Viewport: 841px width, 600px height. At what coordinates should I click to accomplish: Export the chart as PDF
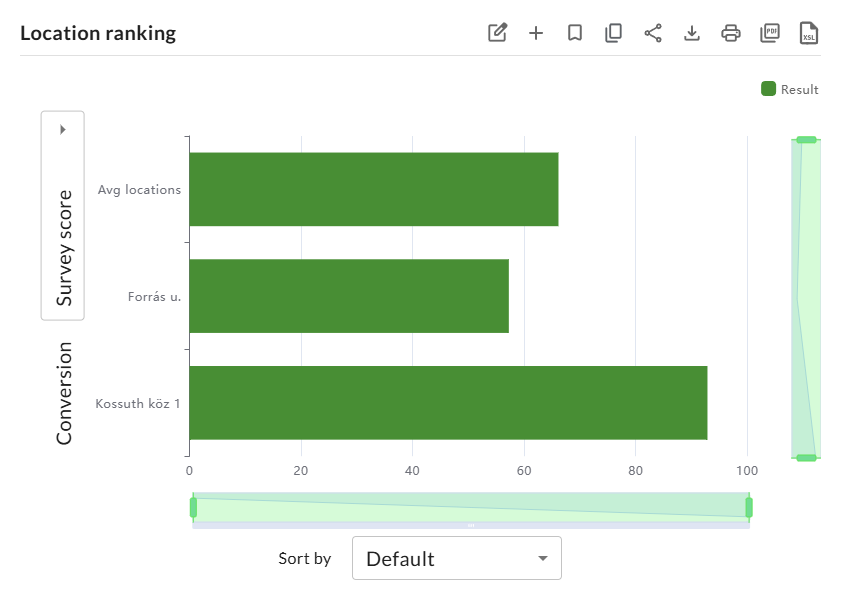770,33
